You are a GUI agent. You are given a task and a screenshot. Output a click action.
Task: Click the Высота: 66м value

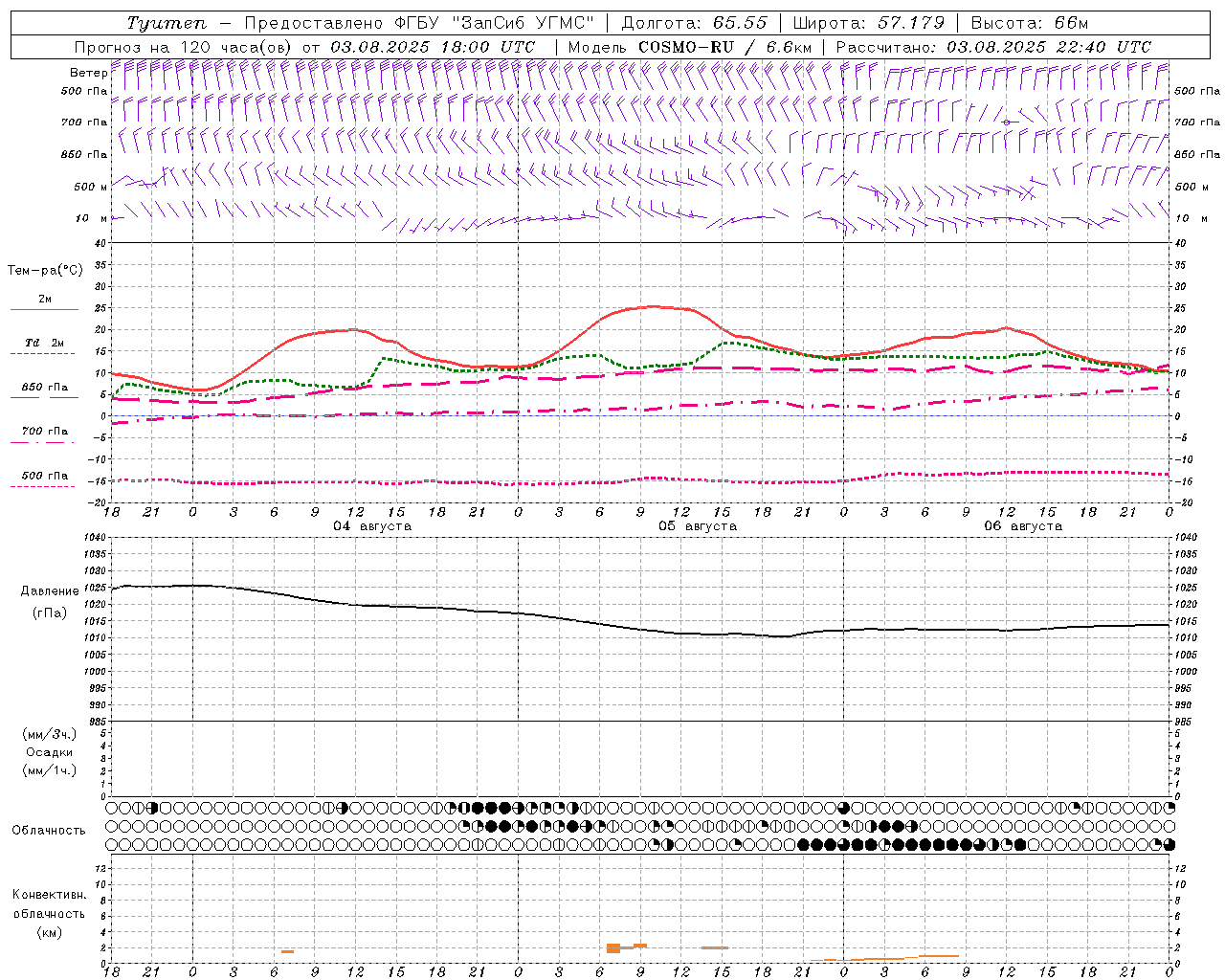pyautogui.click(x=1029, y=23)
